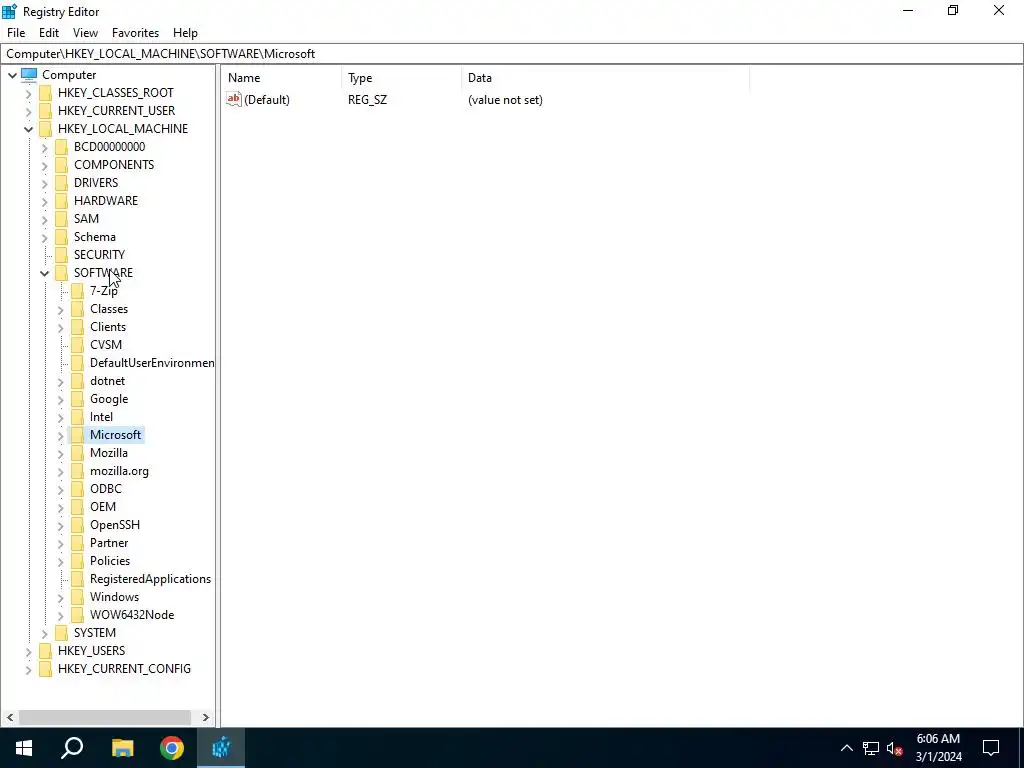Select the mozilla.org key
Image resolution: width=1024 pixels, height=768 pixels.
click(x=119, y=471)
